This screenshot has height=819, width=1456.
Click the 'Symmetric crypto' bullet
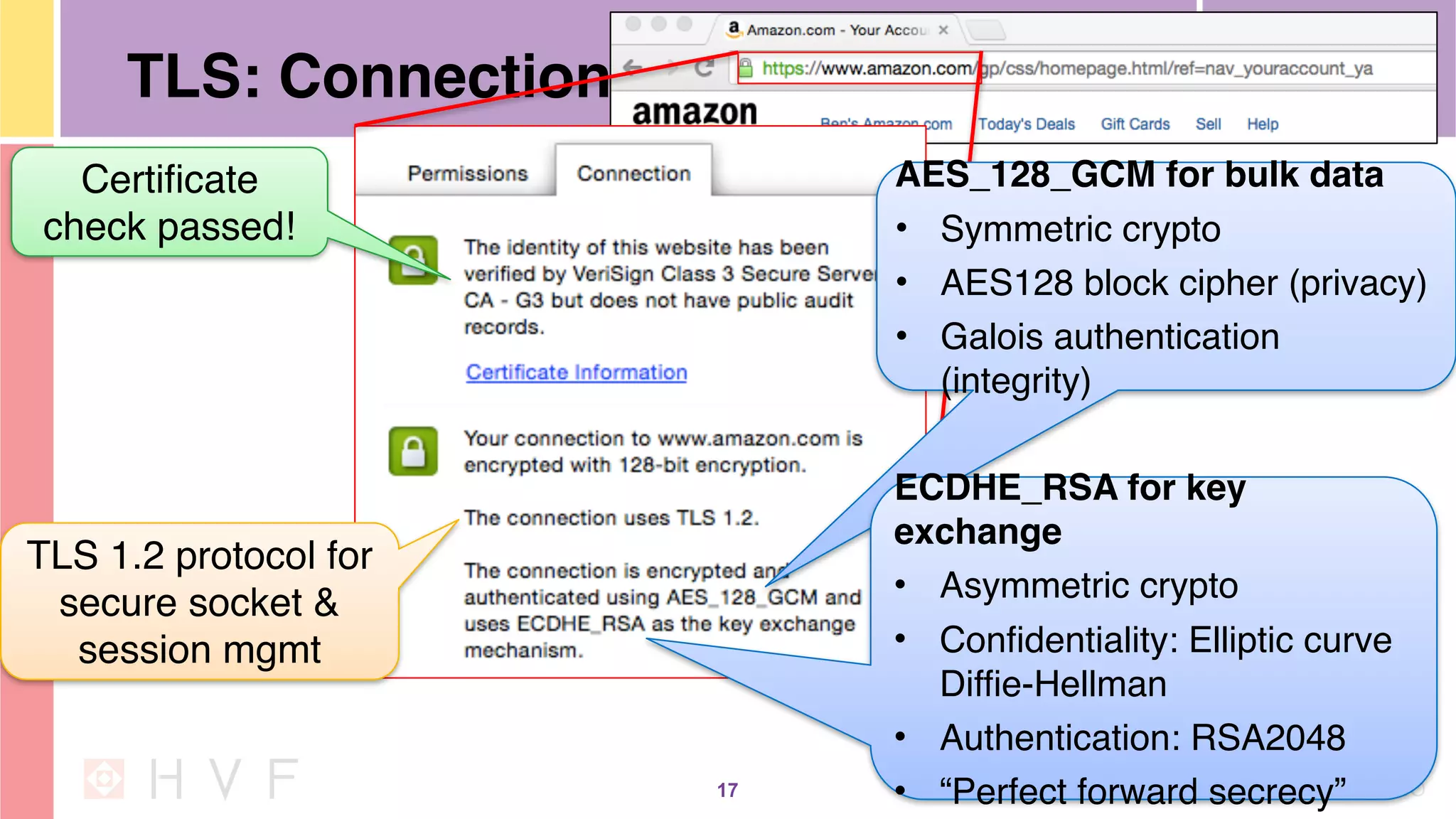(1080, 230)
